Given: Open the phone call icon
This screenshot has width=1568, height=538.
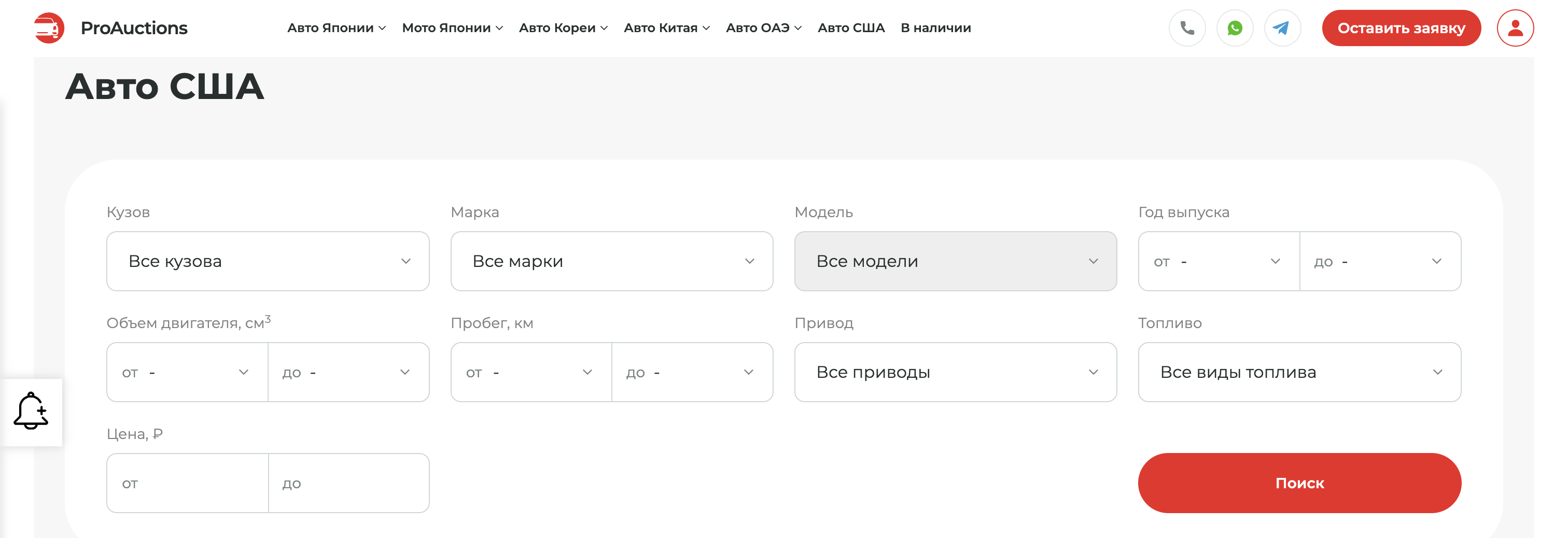Looking at the screenshot, I should [1187, 28].
